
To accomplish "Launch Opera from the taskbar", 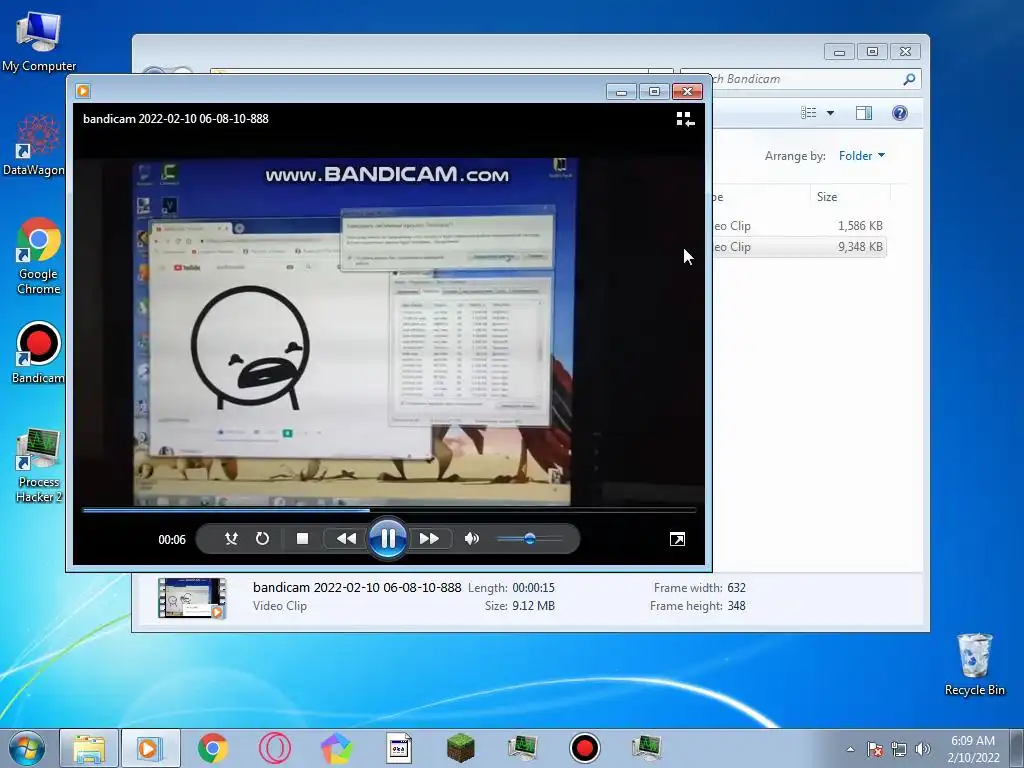I will tap(275, 748).
